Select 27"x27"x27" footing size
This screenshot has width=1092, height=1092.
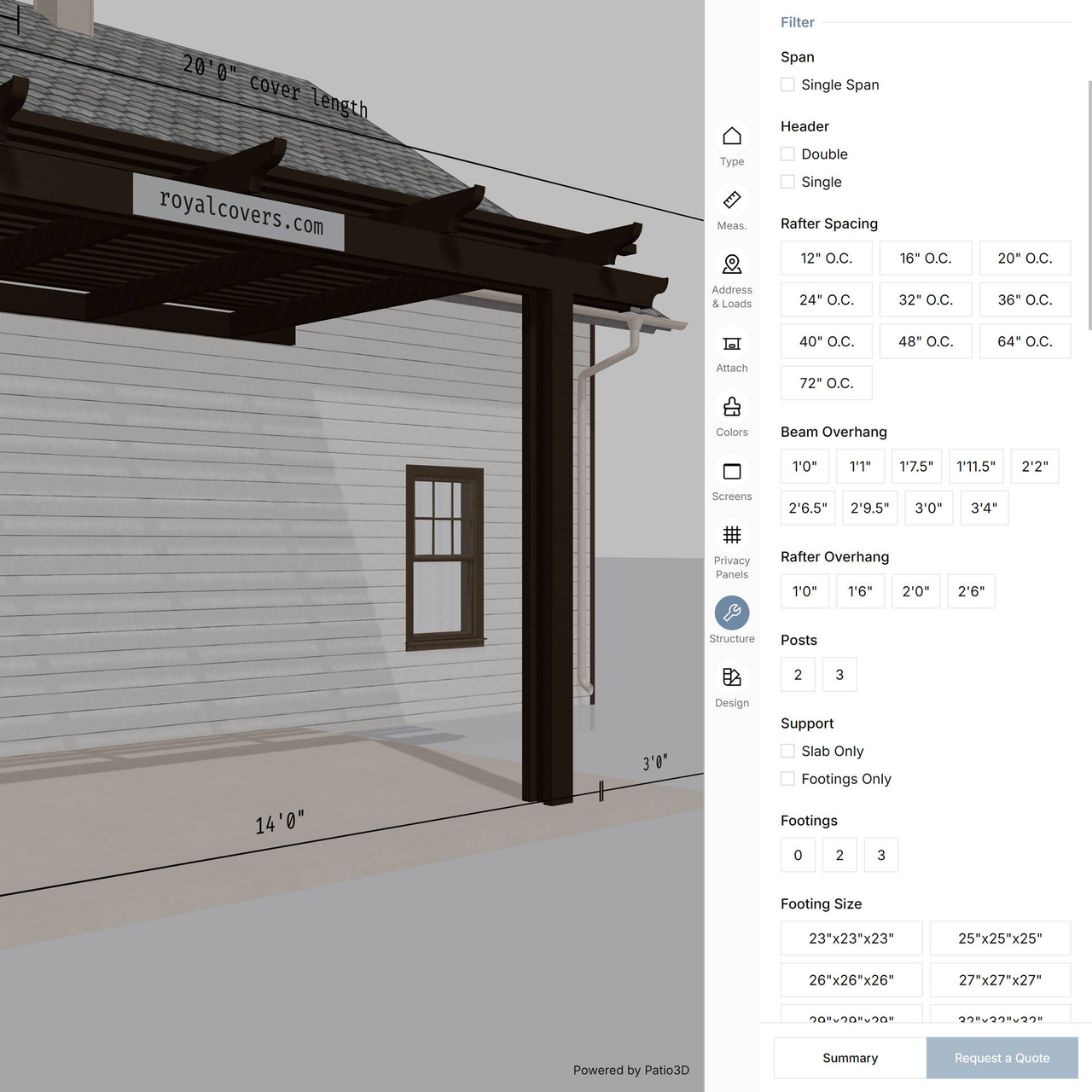(1001, 980)
